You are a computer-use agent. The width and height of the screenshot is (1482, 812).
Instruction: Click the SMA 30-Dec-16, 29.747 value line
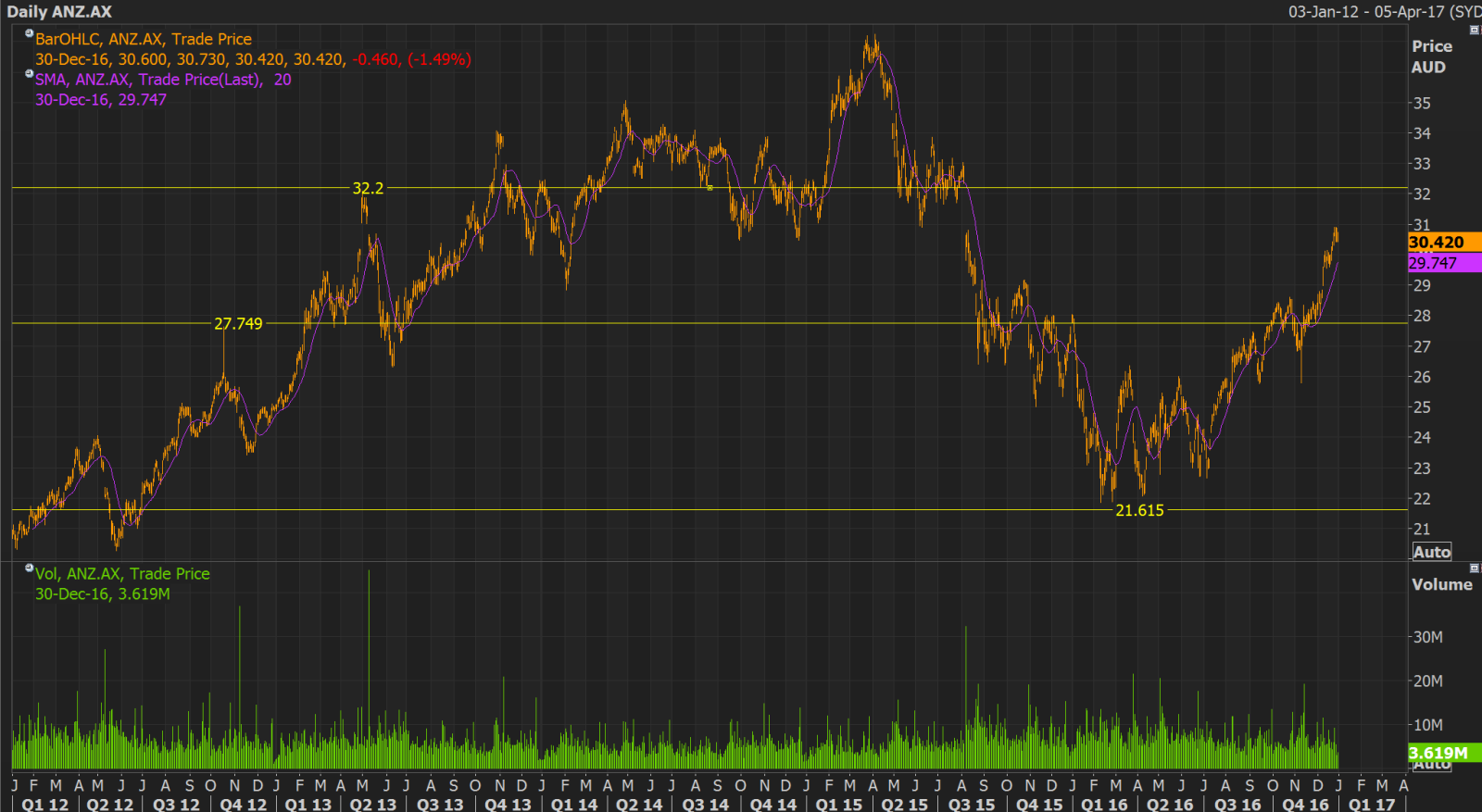[101, 100]
